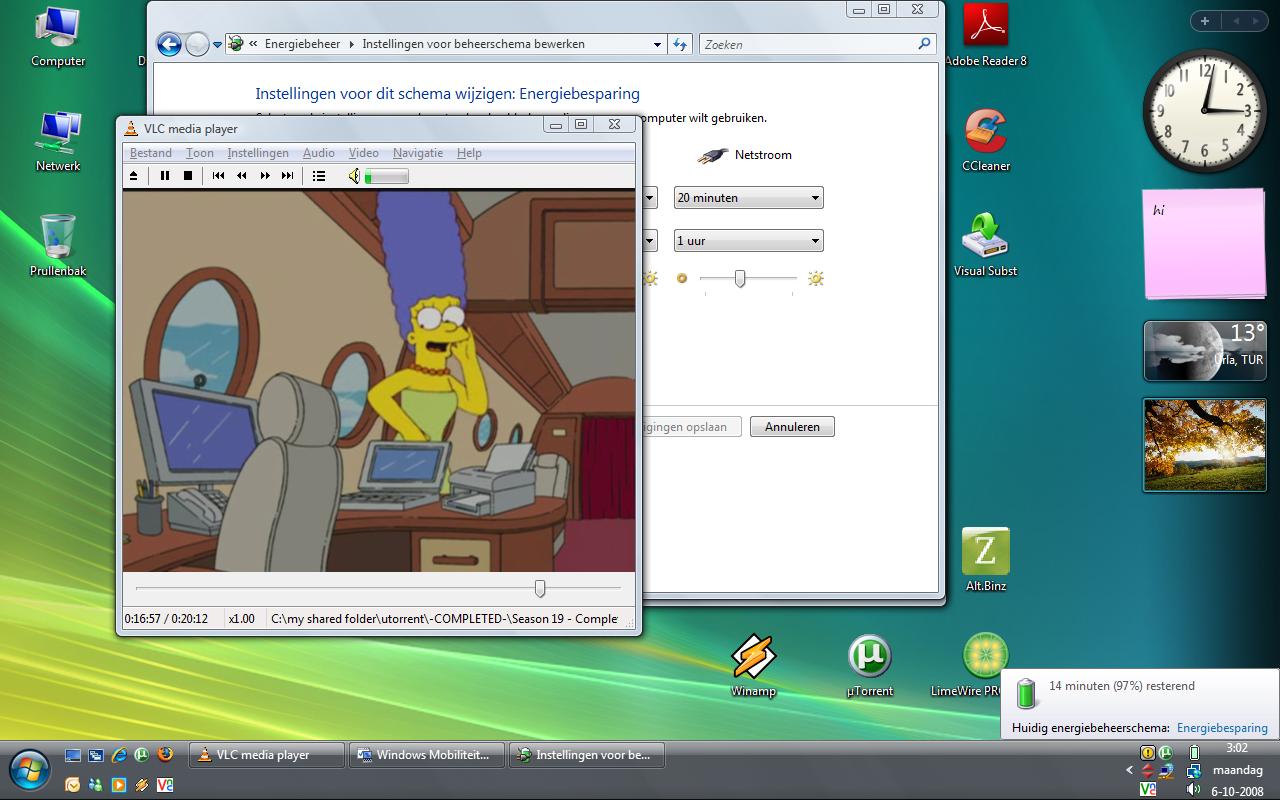1280x800 pixels.
Task: Open recent pages dropdown next to back arrow
Action: pyautogui.click(x=217, y=45)
